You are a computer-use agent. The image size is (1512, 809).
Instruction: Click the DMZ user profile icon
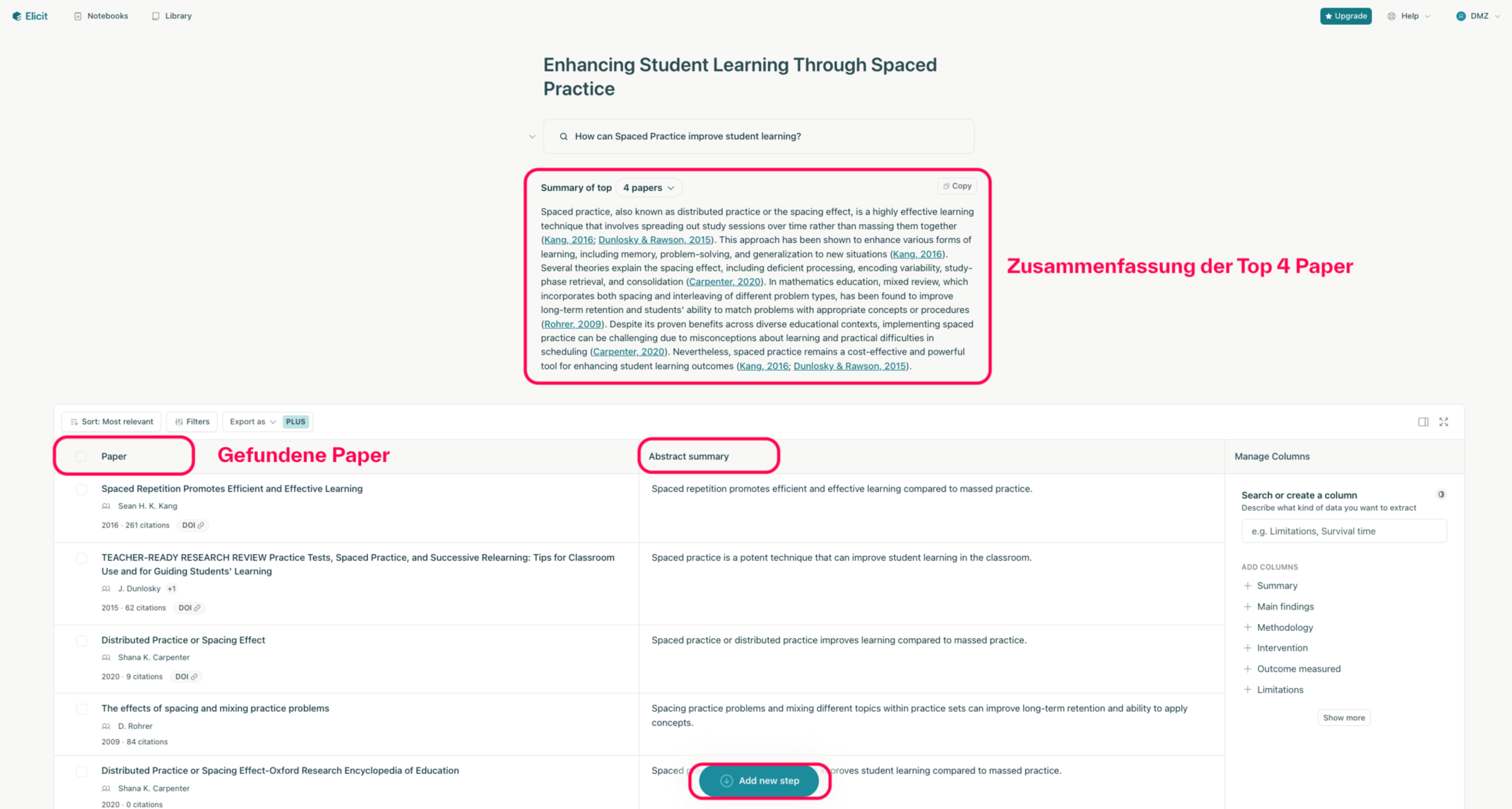pyautogui.click(x=1461, y=15)
